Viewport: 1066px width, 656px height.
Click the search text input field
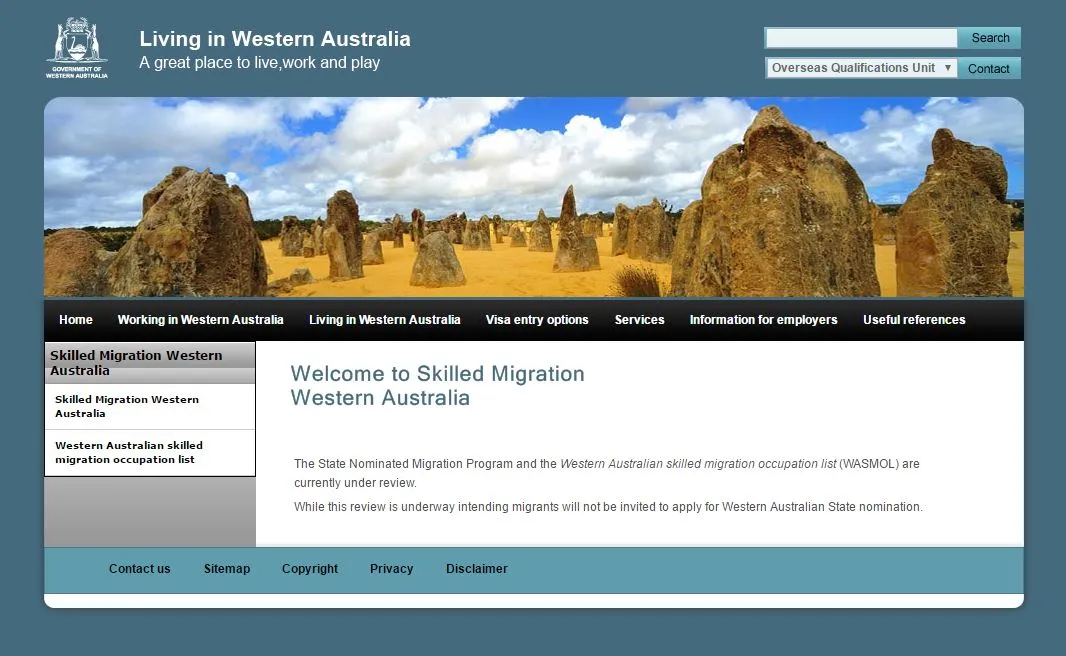pyautogui.click(x=861, y=38)
